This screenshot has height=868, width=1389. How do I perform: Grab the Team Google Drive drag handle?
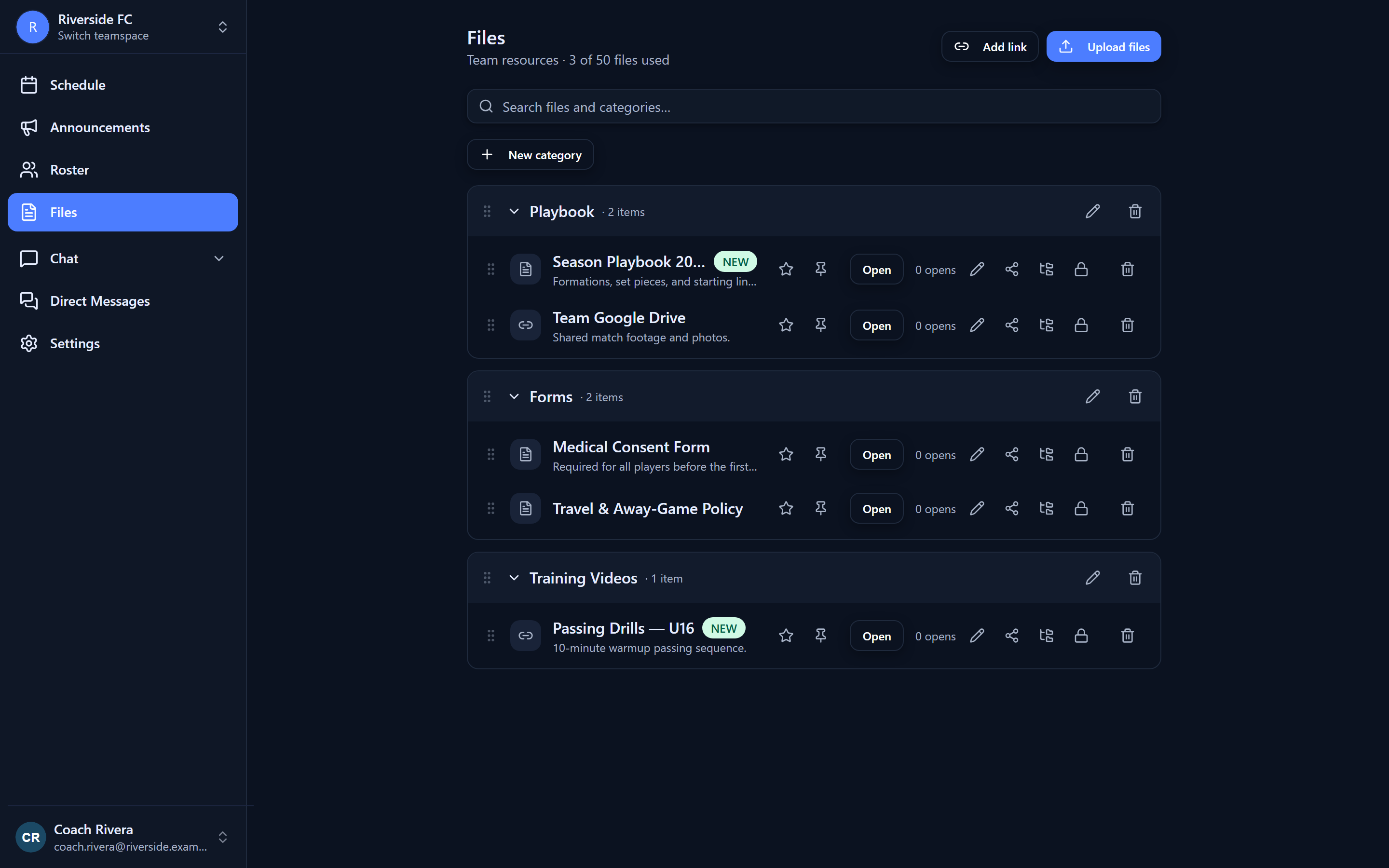click(x=491, y=325)
